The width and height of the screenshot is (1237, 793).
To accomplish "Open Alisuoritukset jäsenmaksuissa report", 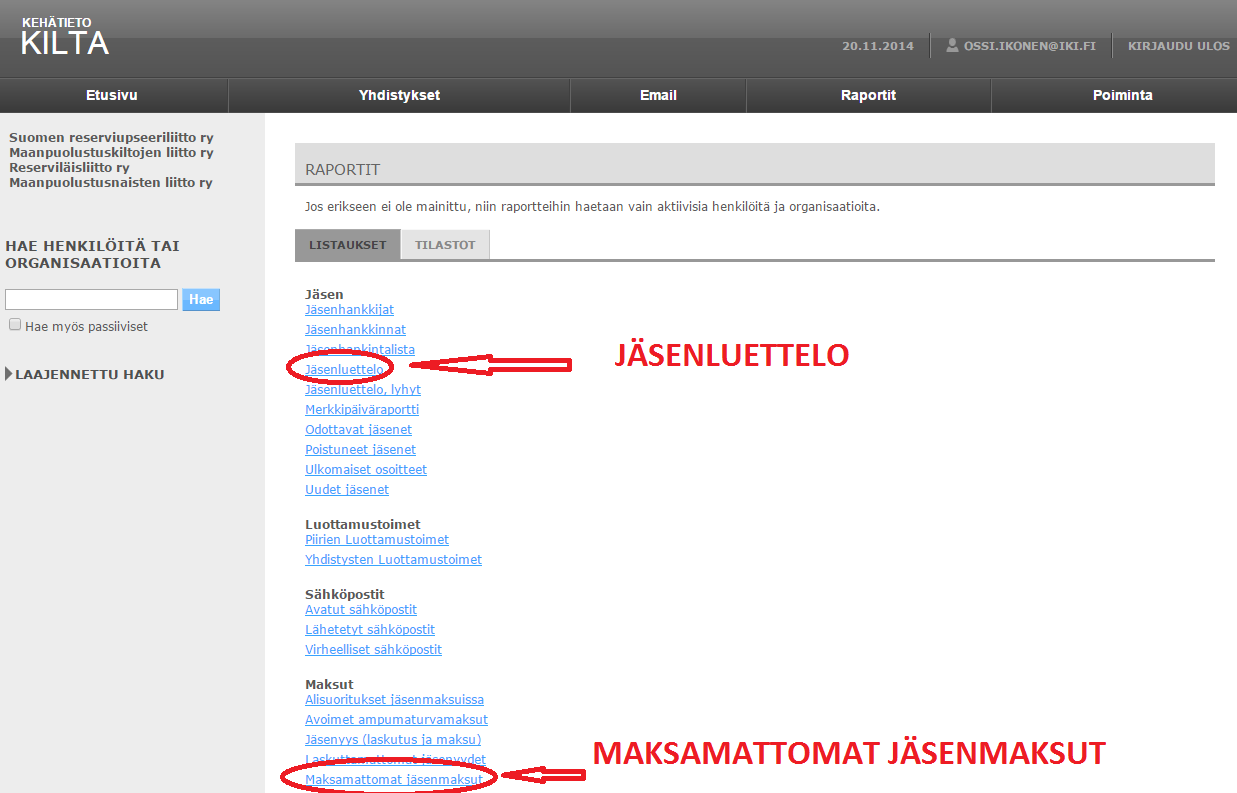I will click(x=394, y=700).
